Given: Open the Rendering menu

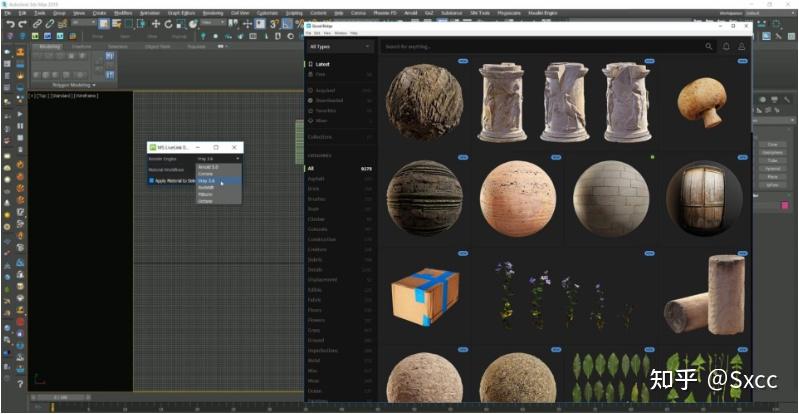Looking at the screenshot, I should pos(212,13).
